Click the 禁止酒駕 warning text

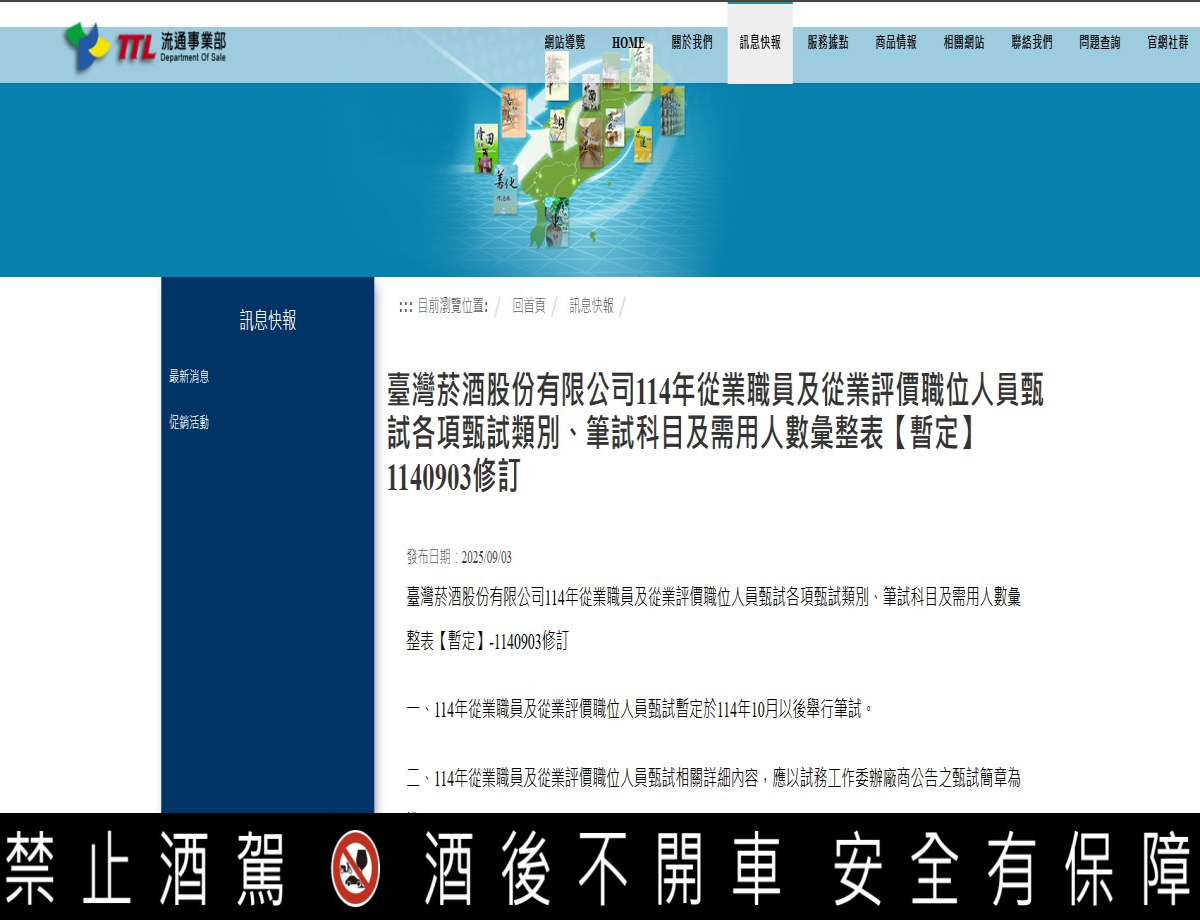click(146, 868)
